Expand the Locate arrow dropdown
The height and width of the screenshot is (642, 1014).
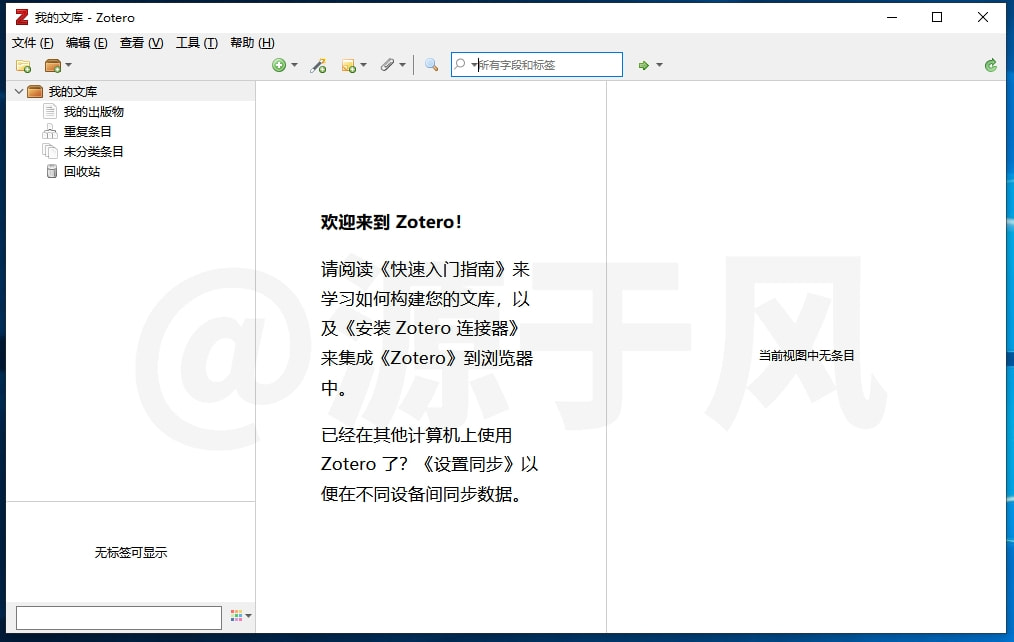659,65
